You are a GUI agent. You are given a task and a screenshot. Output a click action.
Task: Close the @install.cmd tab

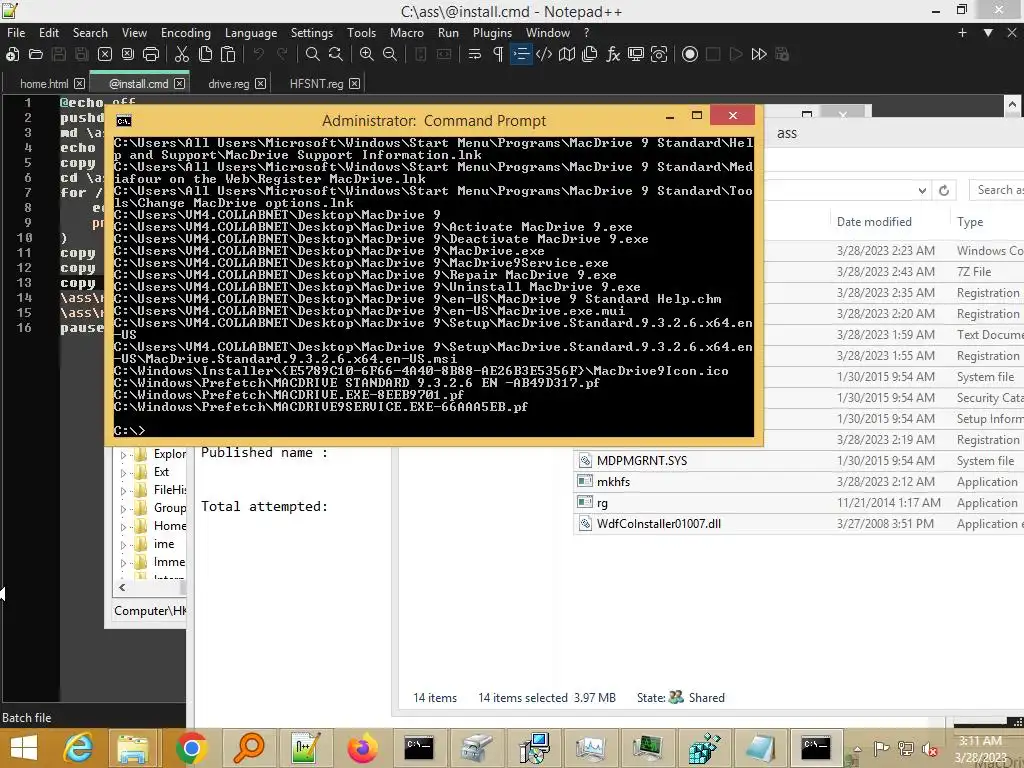pyautogui.click(x=180, y=84)
